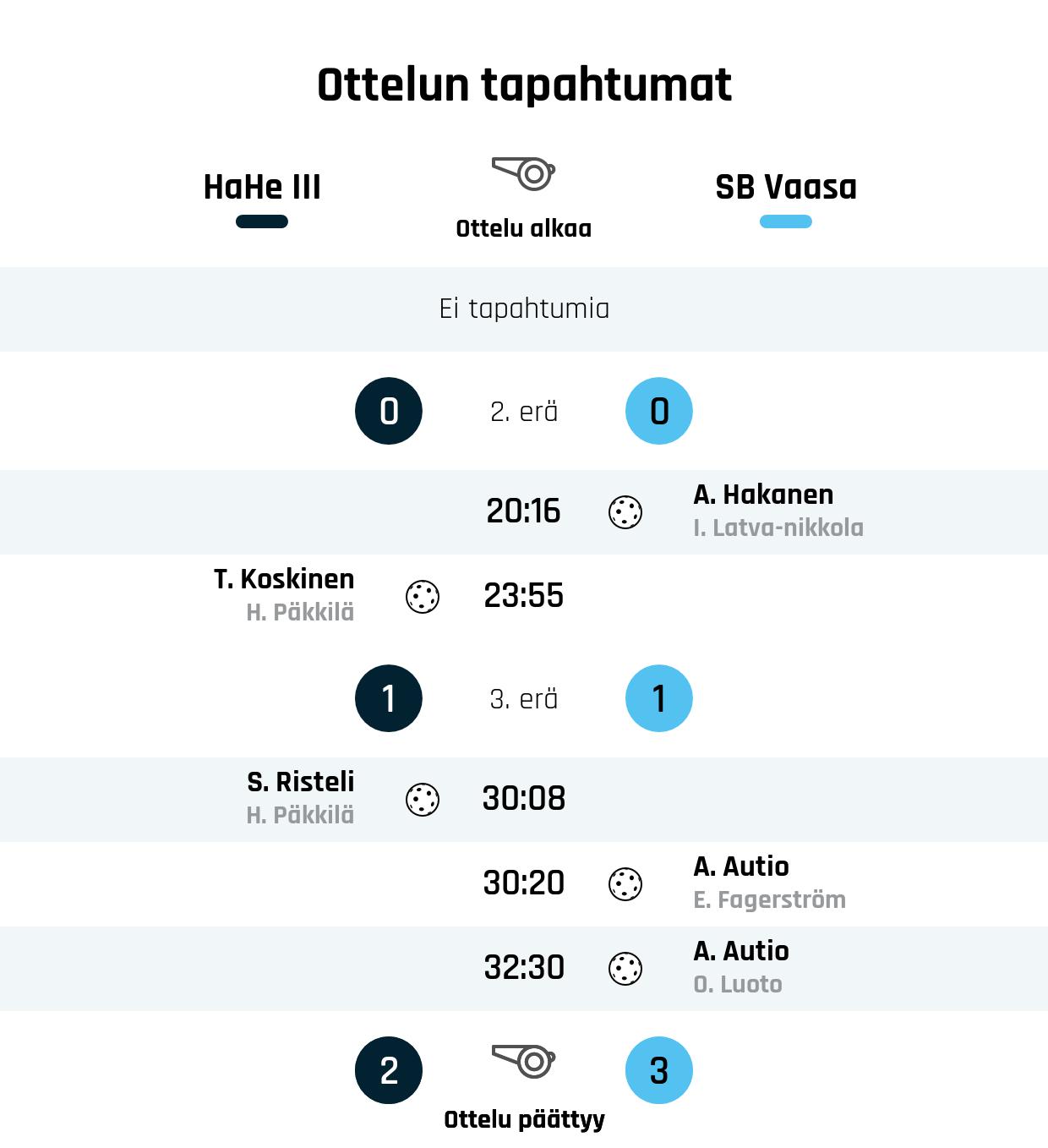Open scorer A. Hakanen

point(763,495)
